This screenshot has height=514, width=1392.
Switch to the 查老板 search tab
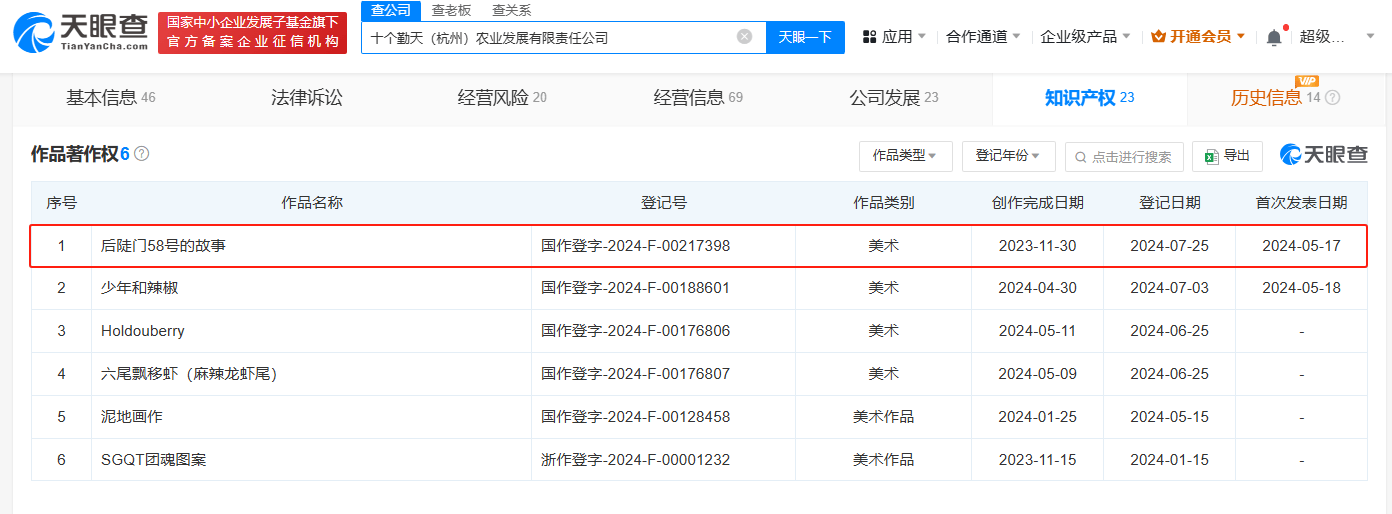(x=451, y=10)
